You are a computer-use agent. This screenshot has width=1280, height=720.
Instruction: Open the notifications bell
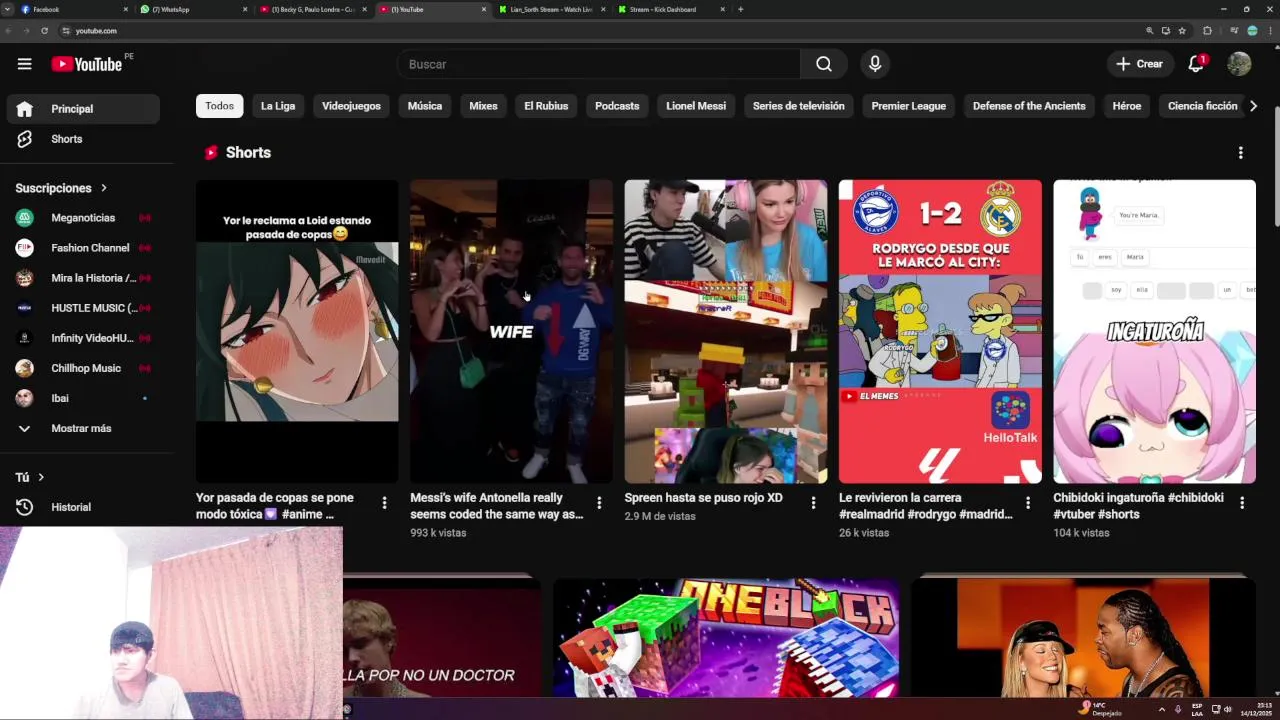[x=1195, y=64]
